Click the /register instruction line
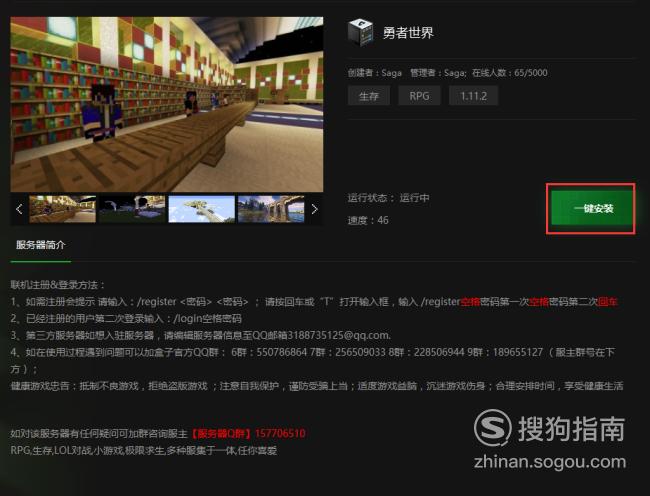Screen dimensions: 650x496 pyautogui.click(x=314, y=302)
